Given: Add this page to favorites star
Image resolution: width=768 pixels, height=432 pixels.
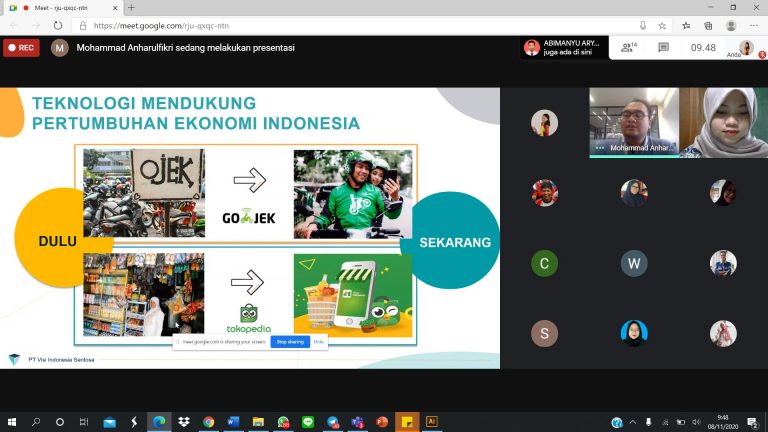Looking at the screenshot, I should pos(662,25).
